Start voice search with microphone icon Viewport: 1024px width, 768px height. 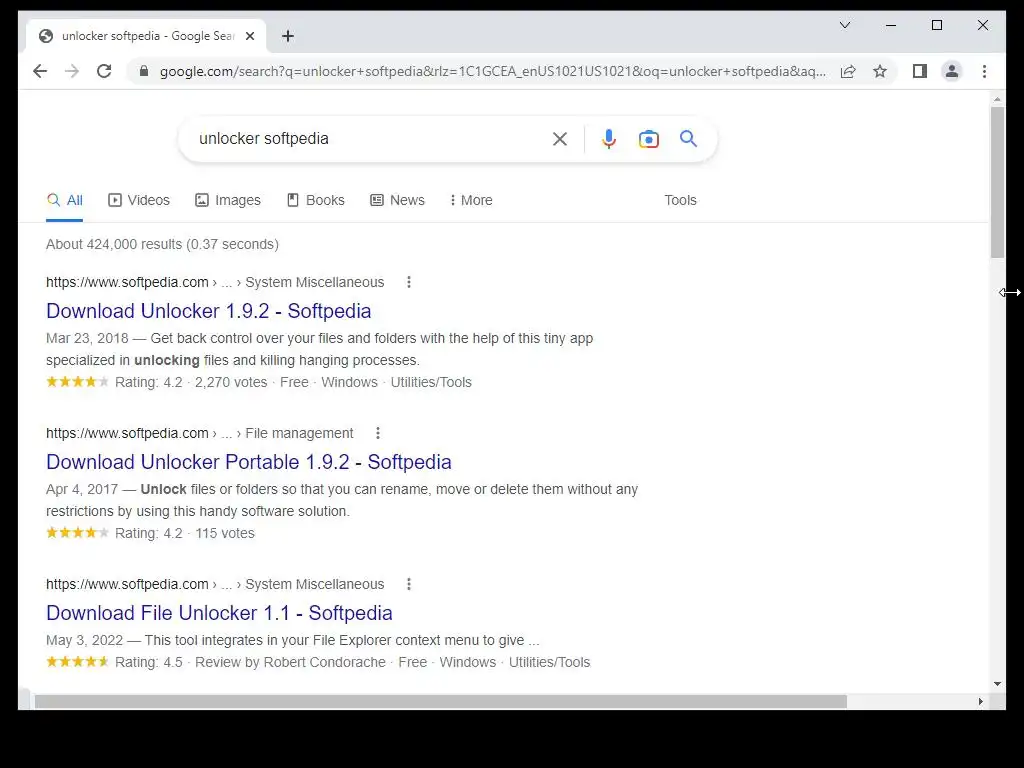point(609,138)
